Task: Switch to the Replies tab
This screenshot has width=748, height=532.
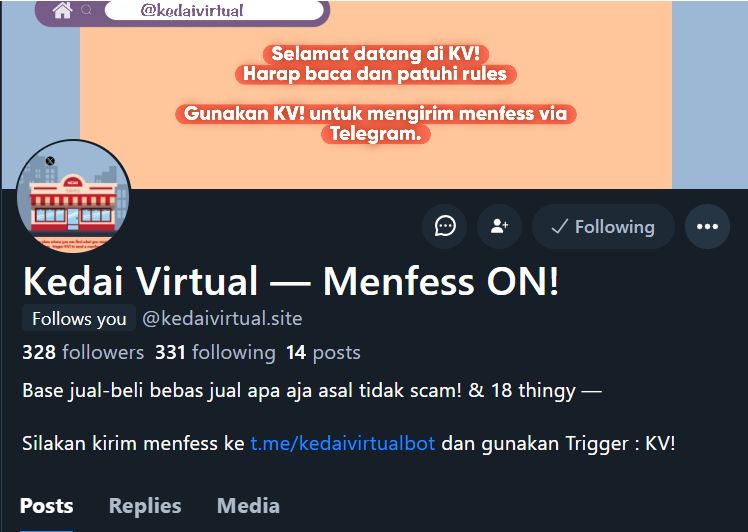Action: [x=145, y=506]
